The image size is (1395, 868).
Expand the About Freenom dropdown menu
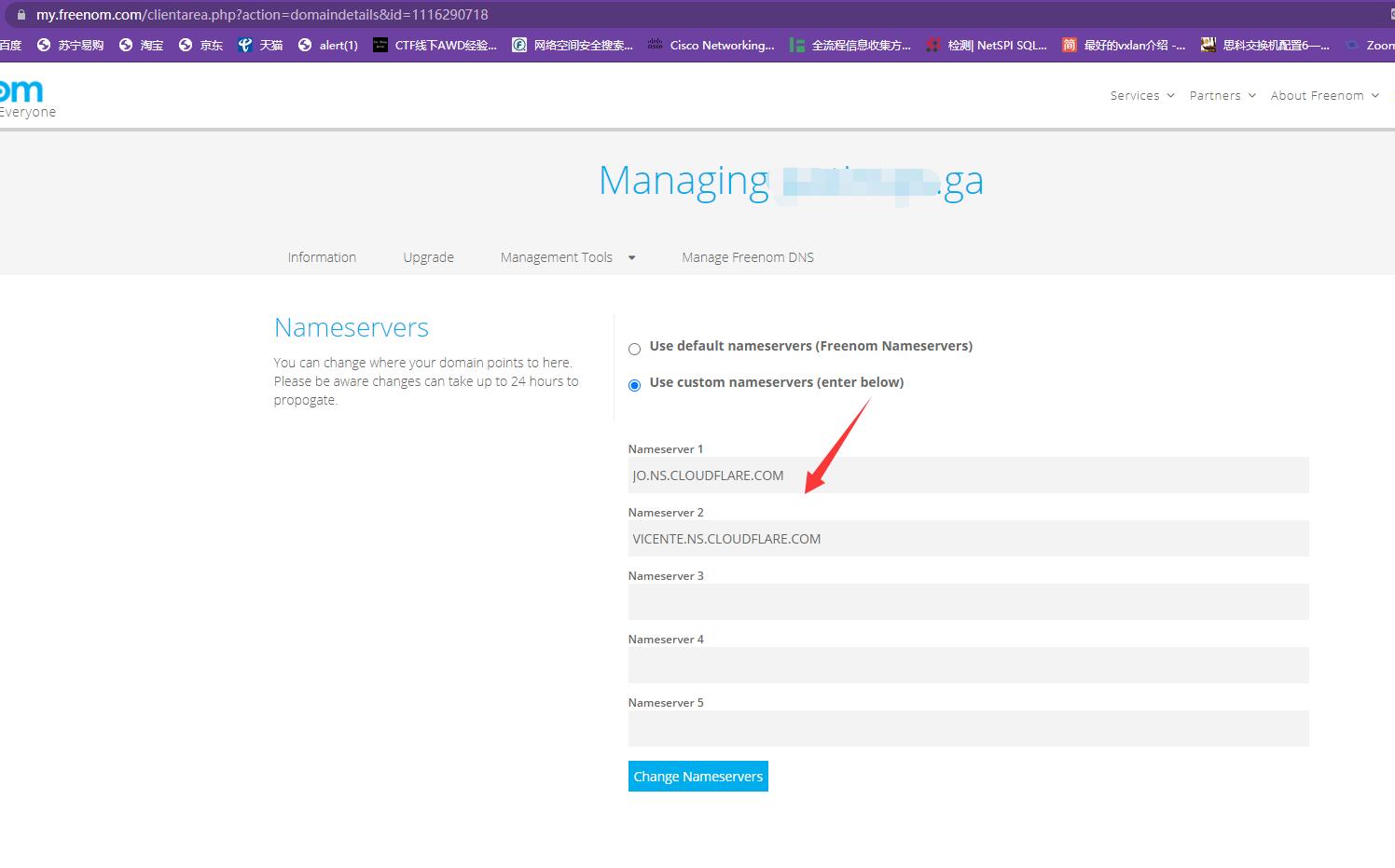tap(1324, 95)
